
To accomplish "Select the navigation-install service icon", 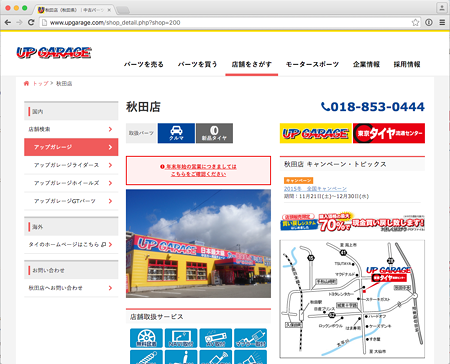I will [x=181, y=338].
